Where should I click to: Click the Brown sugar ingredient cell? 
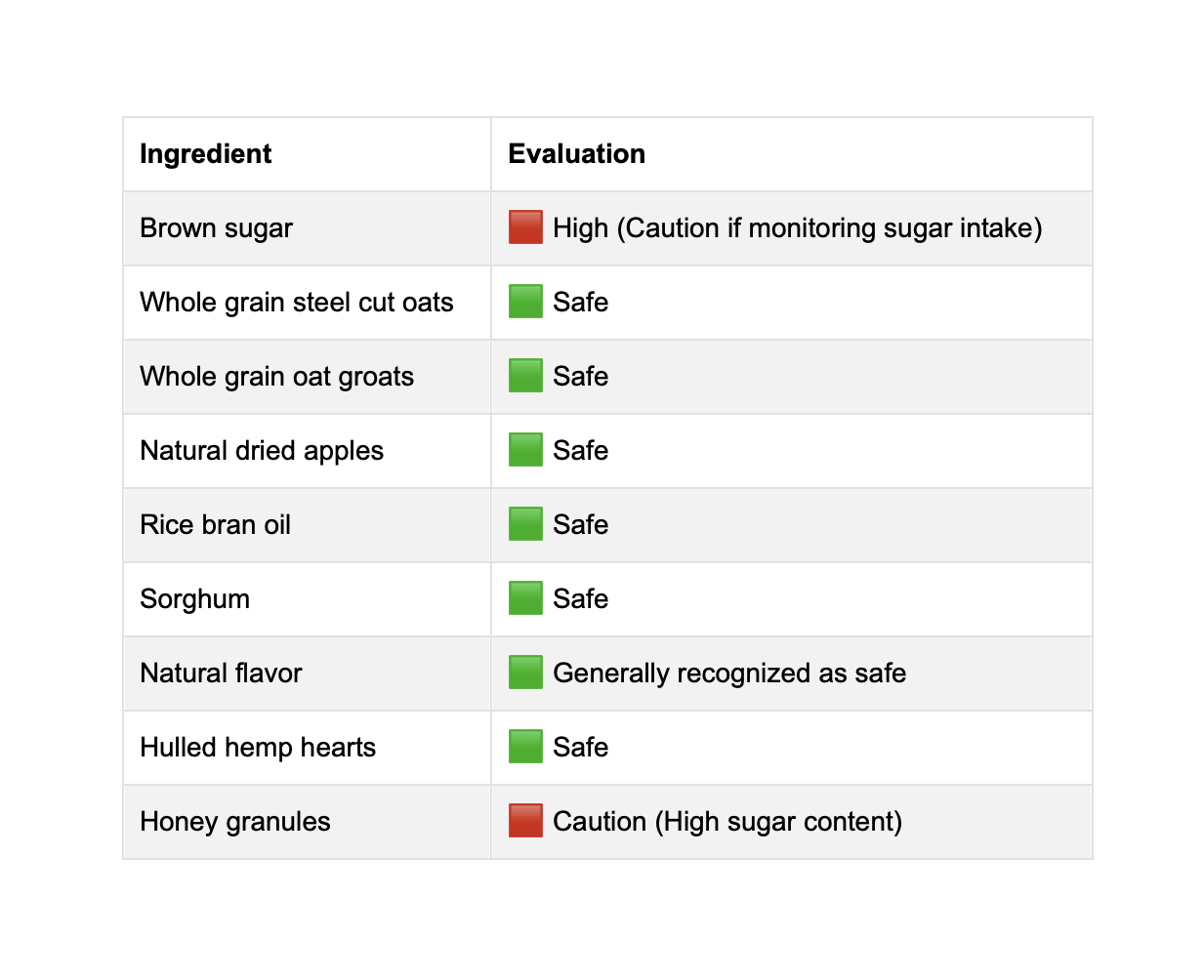307,228
